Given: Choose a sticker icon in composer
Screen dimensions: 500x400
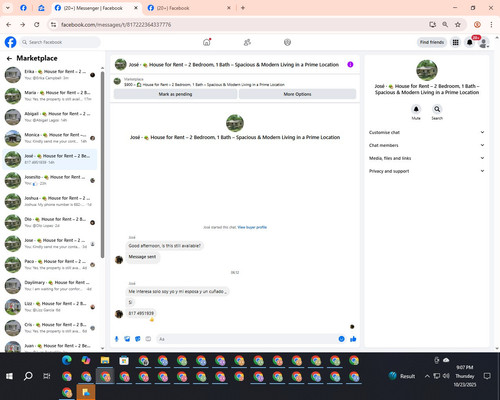Looking at the screenshot, I should tap(138, 339).
